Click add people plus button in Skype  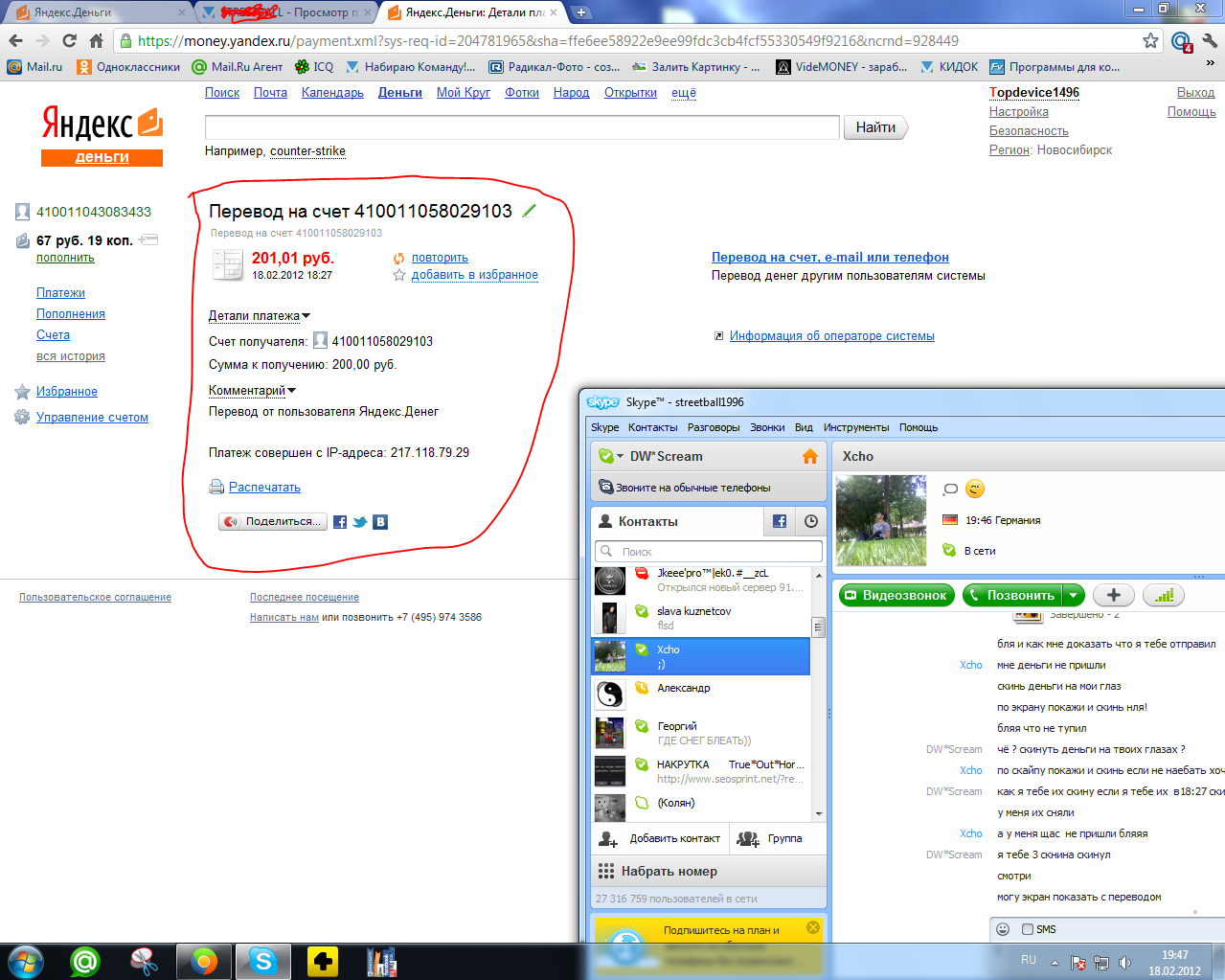pyautogui.click(x=1114, y=595)
